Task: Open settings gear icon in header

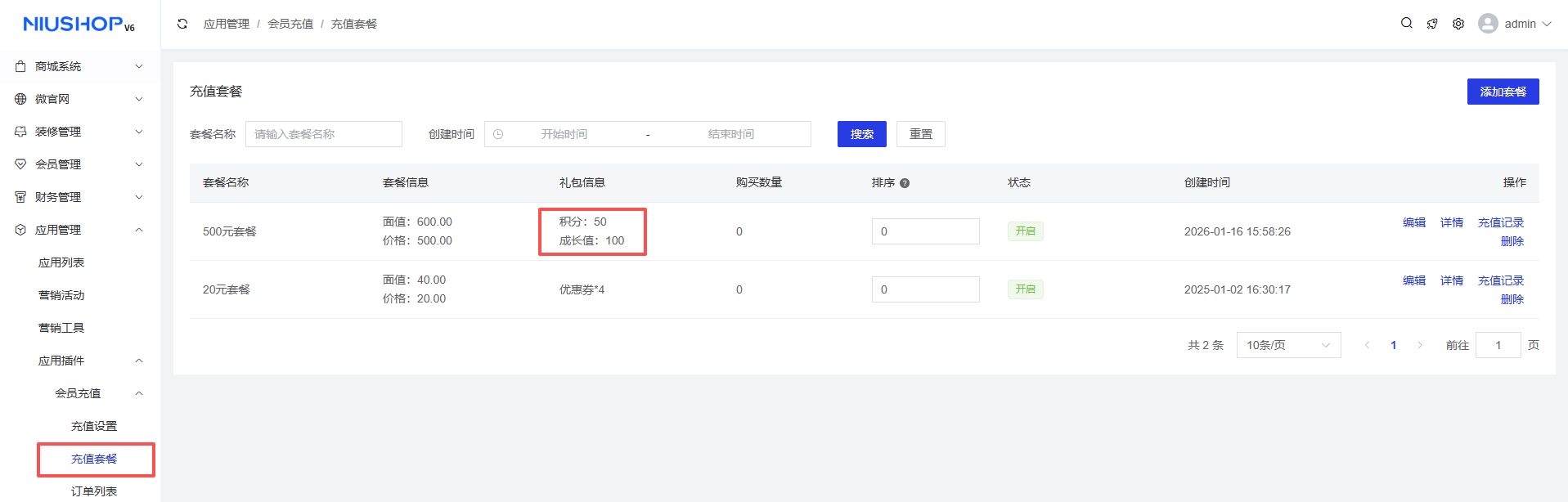Action: coord(1458,24)
